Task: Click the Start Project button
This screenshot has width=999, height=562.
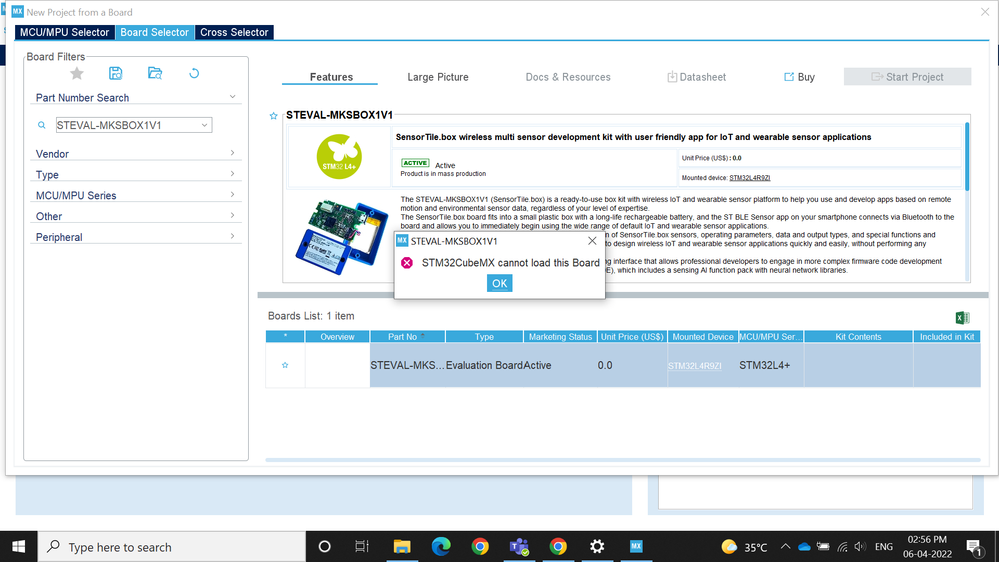Action: click(907, 77)
